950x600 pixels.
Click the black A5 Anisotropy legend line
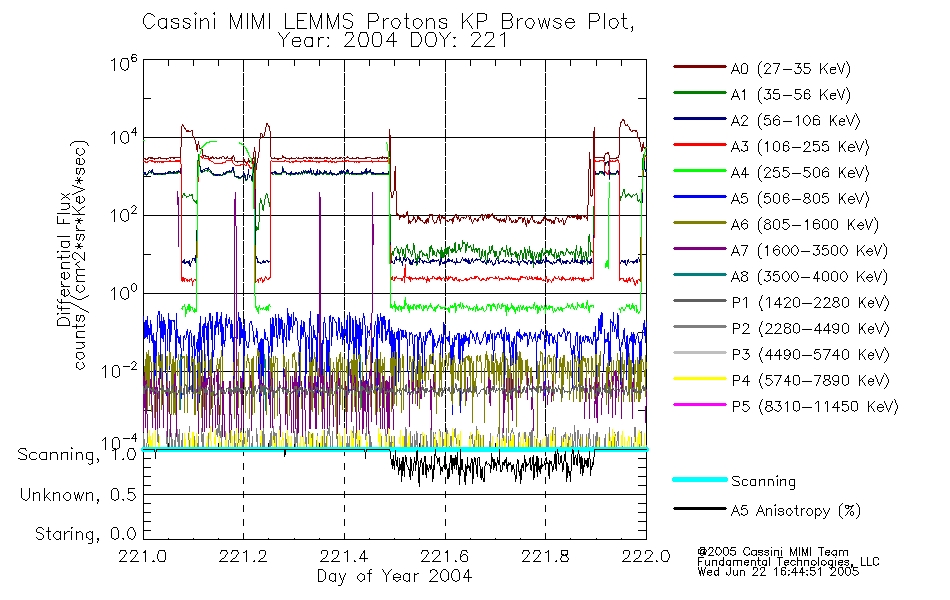(700, 508)
